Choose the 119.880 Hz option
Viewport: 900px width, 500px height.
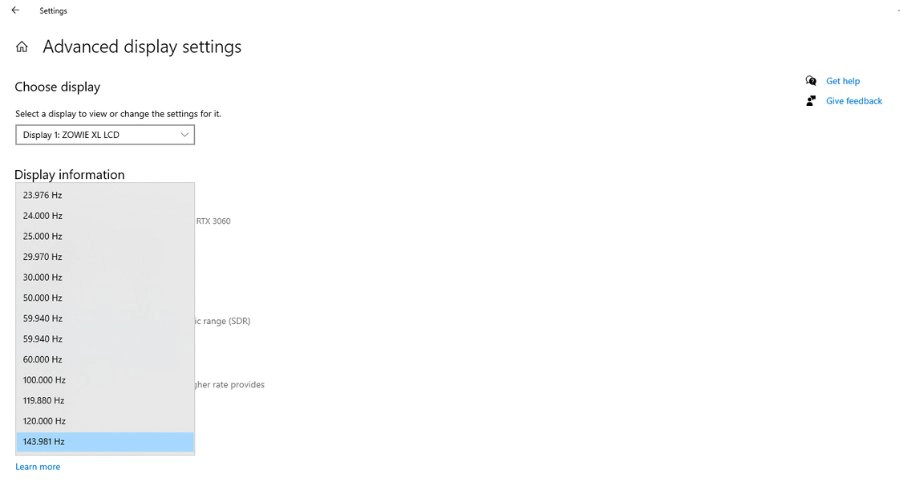coord(105,401)
